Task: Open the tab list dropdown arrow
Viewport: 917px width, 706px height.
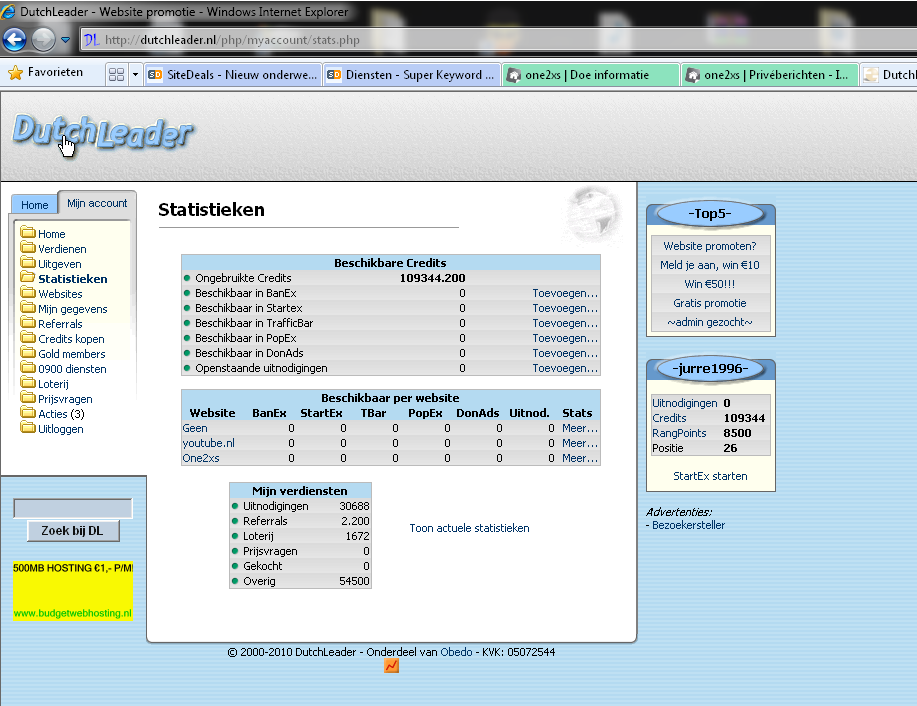Action: [136, 75]
